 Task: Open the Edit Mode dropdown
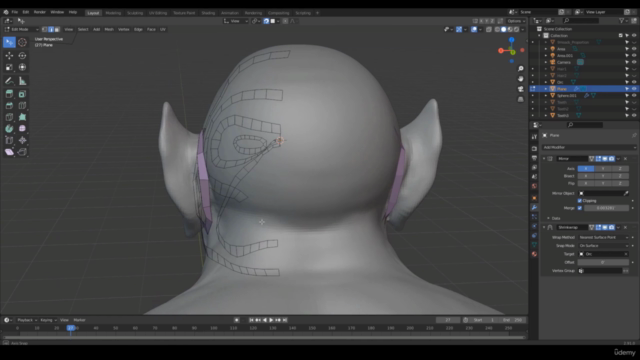pos(21,29)
